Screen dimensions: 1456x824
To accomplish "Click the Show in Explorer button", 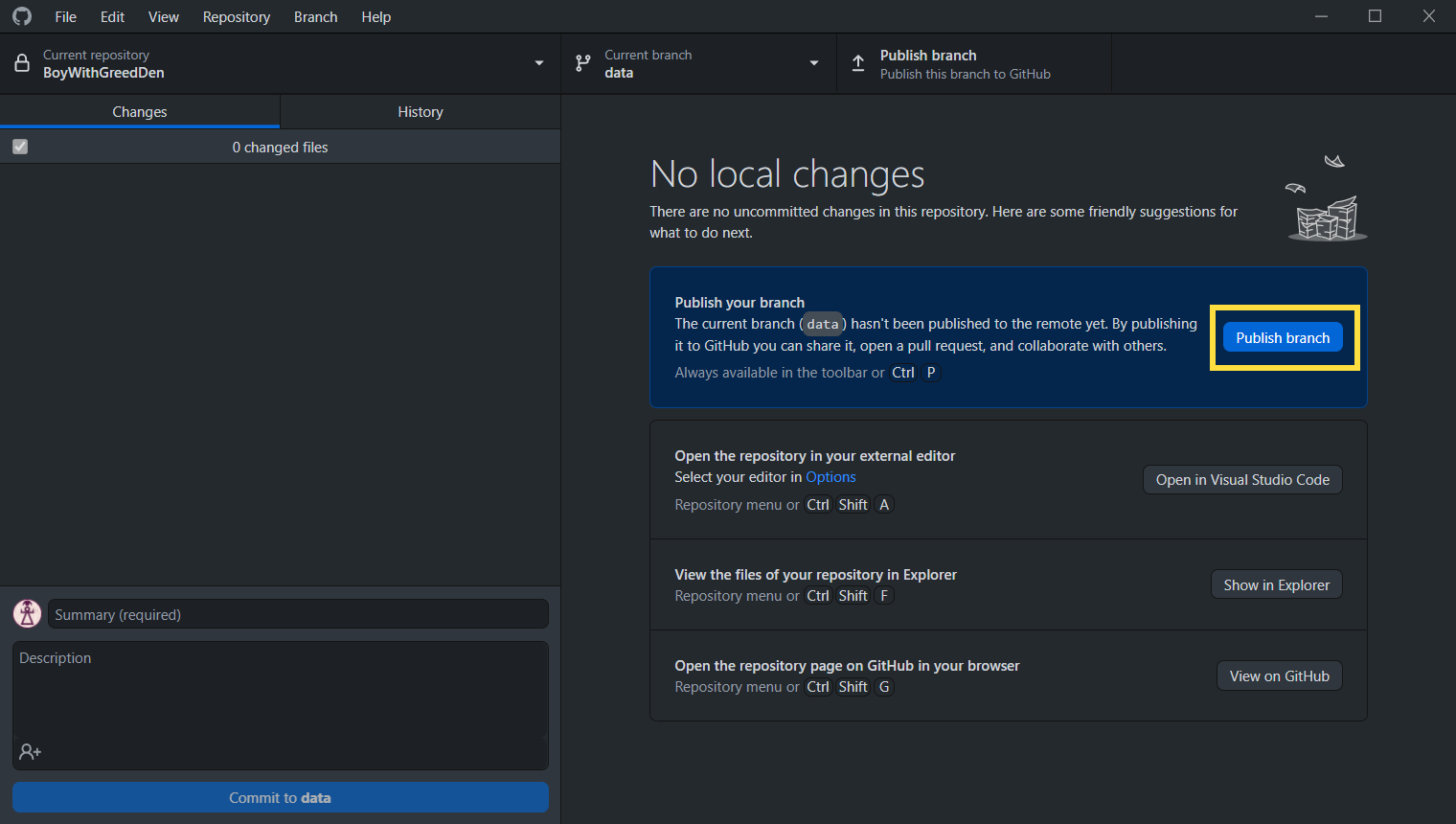I will click(1277, 584).
